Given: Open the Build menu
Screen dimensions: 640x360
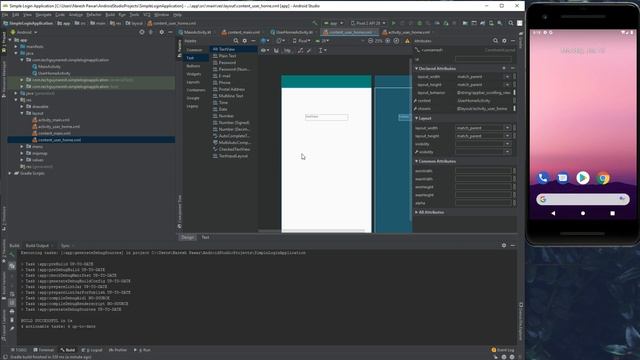Looking at the screenshot, I should [x=110, y=14].
